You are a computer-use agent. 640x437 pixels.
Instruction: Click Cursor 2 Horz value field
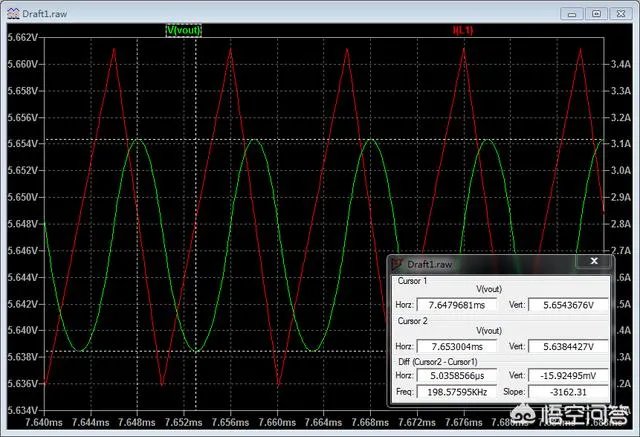coord(459,347)
